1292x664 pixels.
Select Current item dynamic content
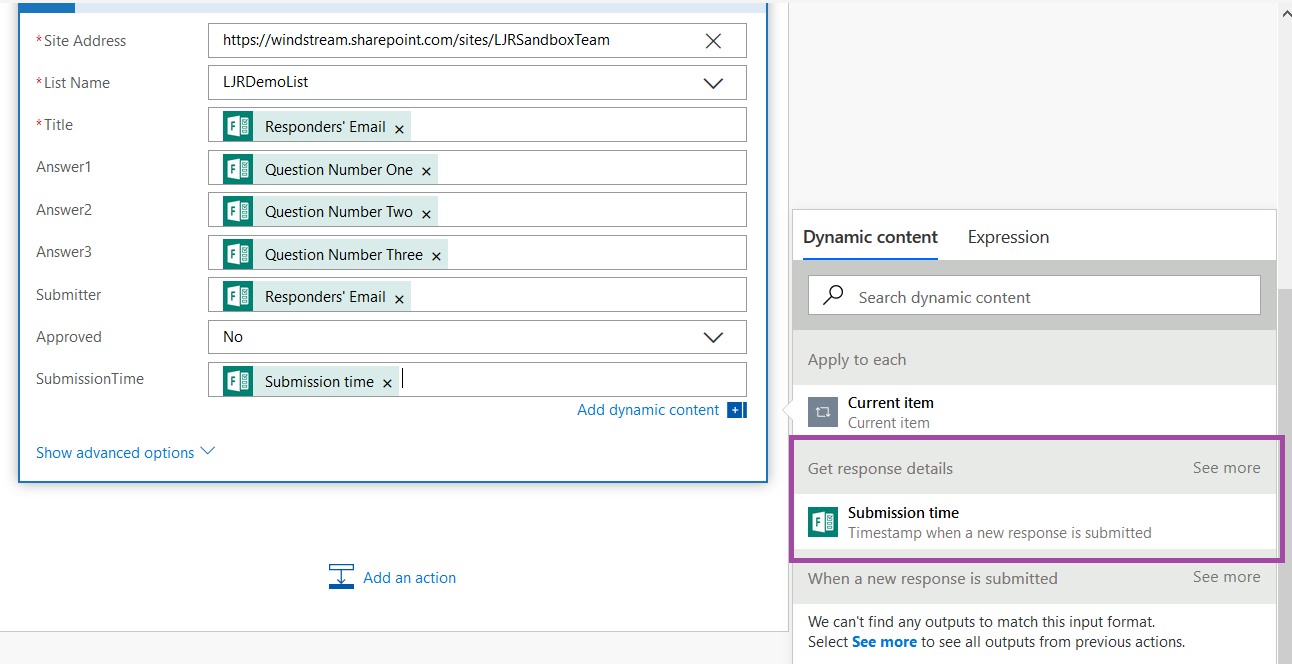[1034, 412]
